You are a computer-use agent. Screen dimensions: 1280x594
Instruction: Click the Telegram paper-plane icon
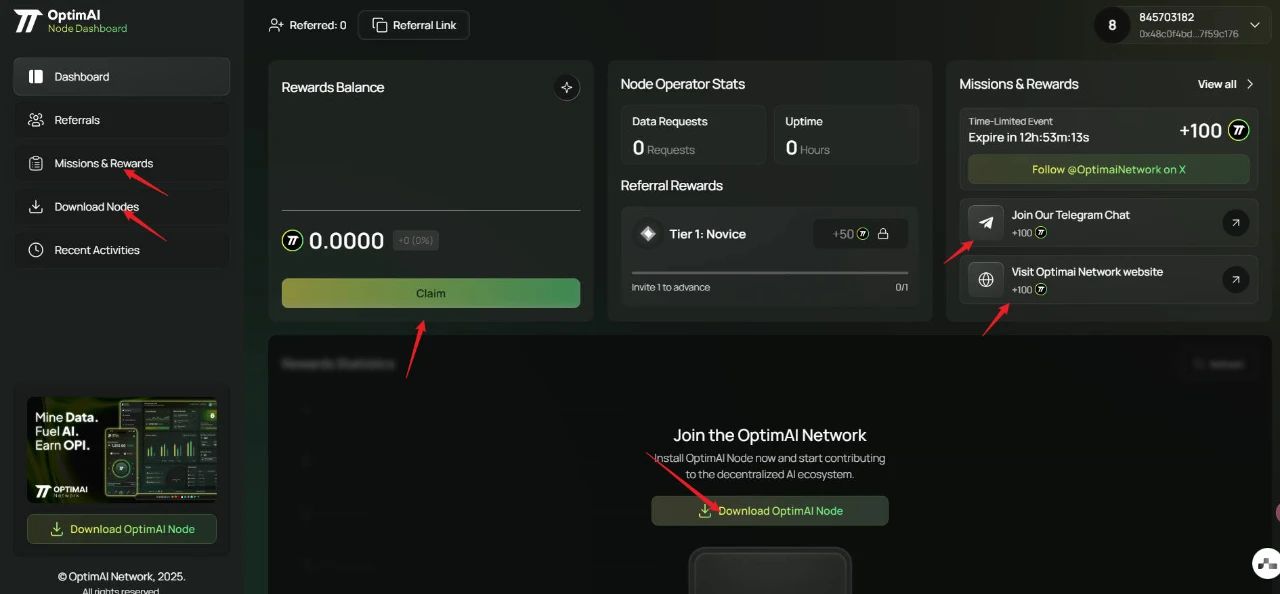point(986,223)
